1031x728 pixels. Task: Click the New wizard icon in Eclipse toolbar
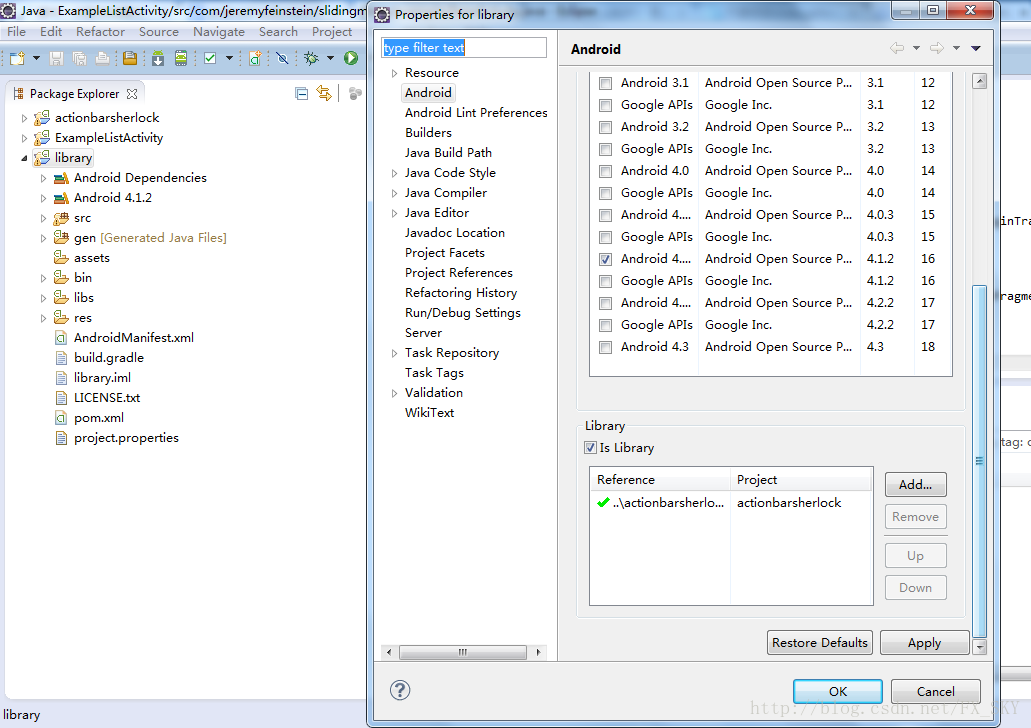point(17,59)
